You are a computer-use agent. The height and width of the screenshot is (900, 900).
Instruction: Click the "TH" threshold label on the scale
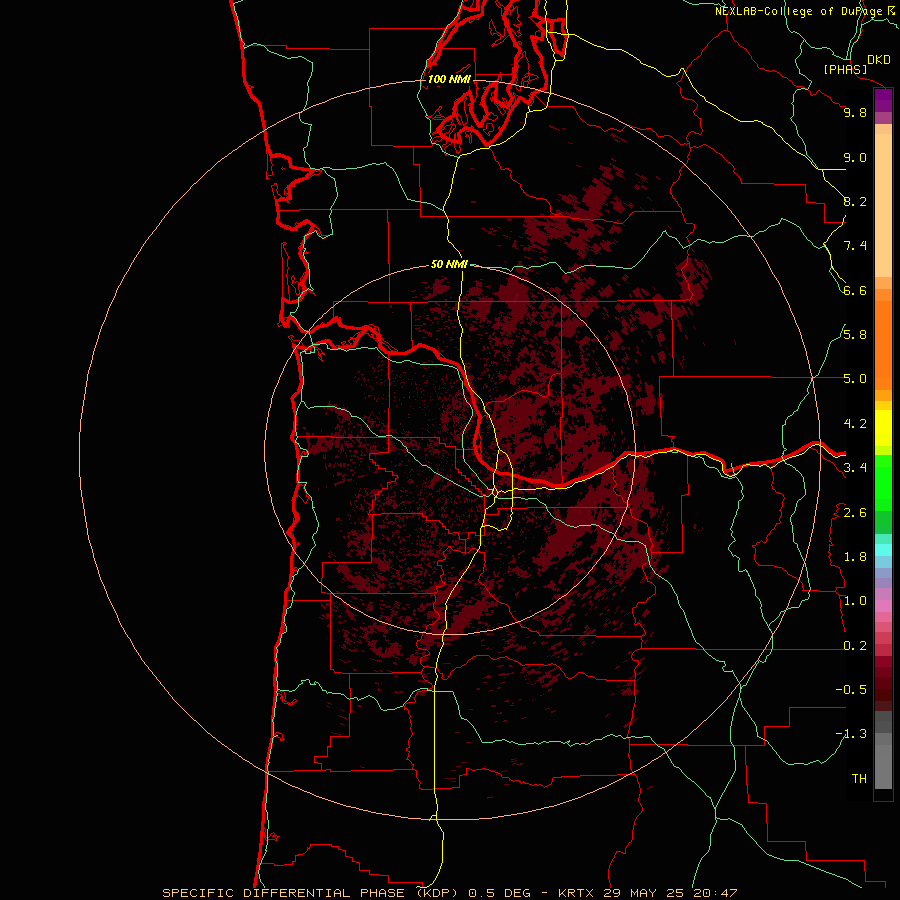point(859,779)
